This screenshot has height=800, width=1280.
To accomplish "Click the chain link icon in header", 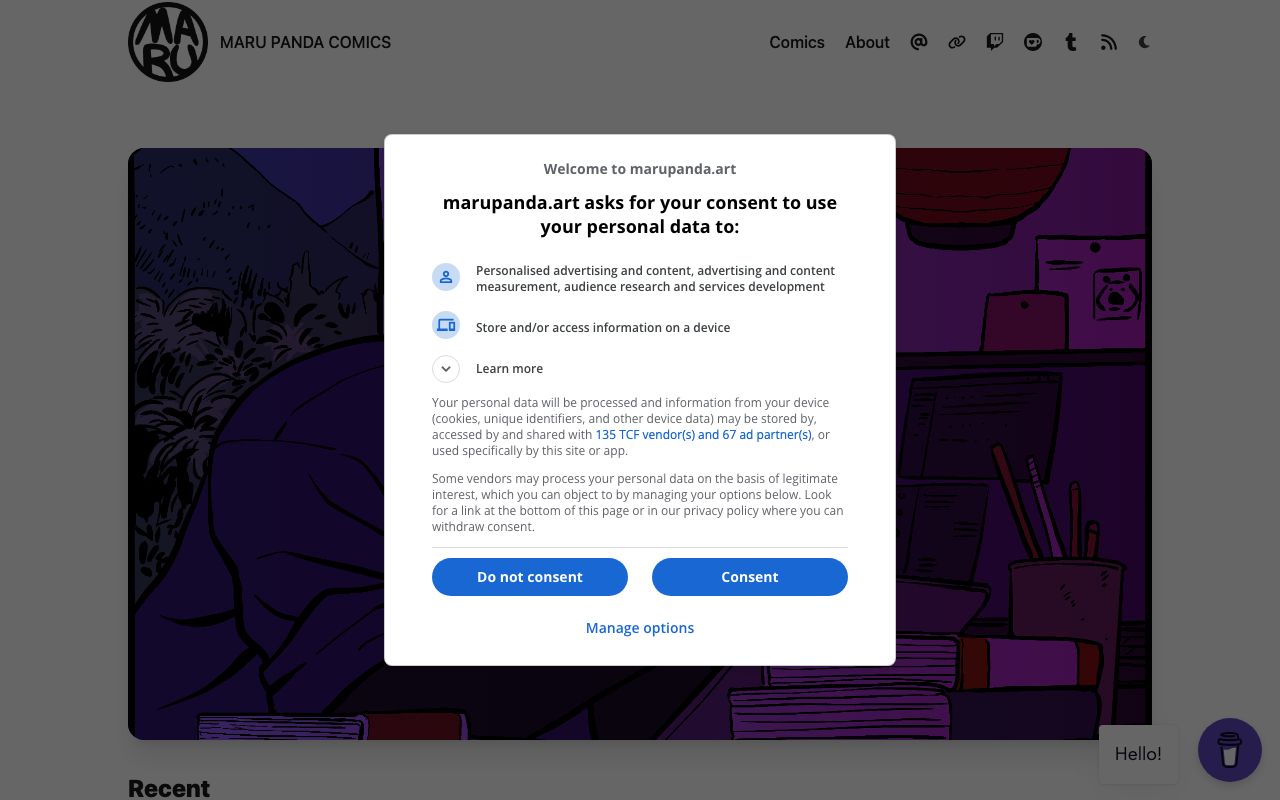I will 957,42.
